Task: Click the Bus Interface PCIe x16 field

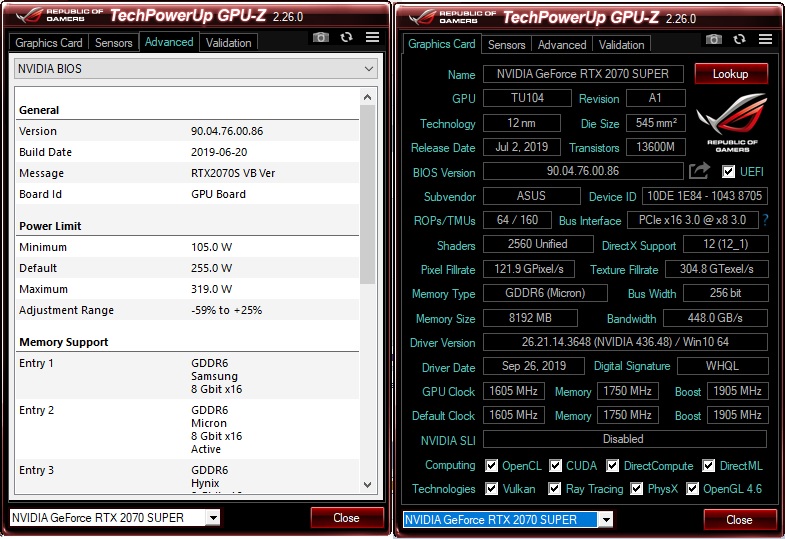Action: point(693,220)
